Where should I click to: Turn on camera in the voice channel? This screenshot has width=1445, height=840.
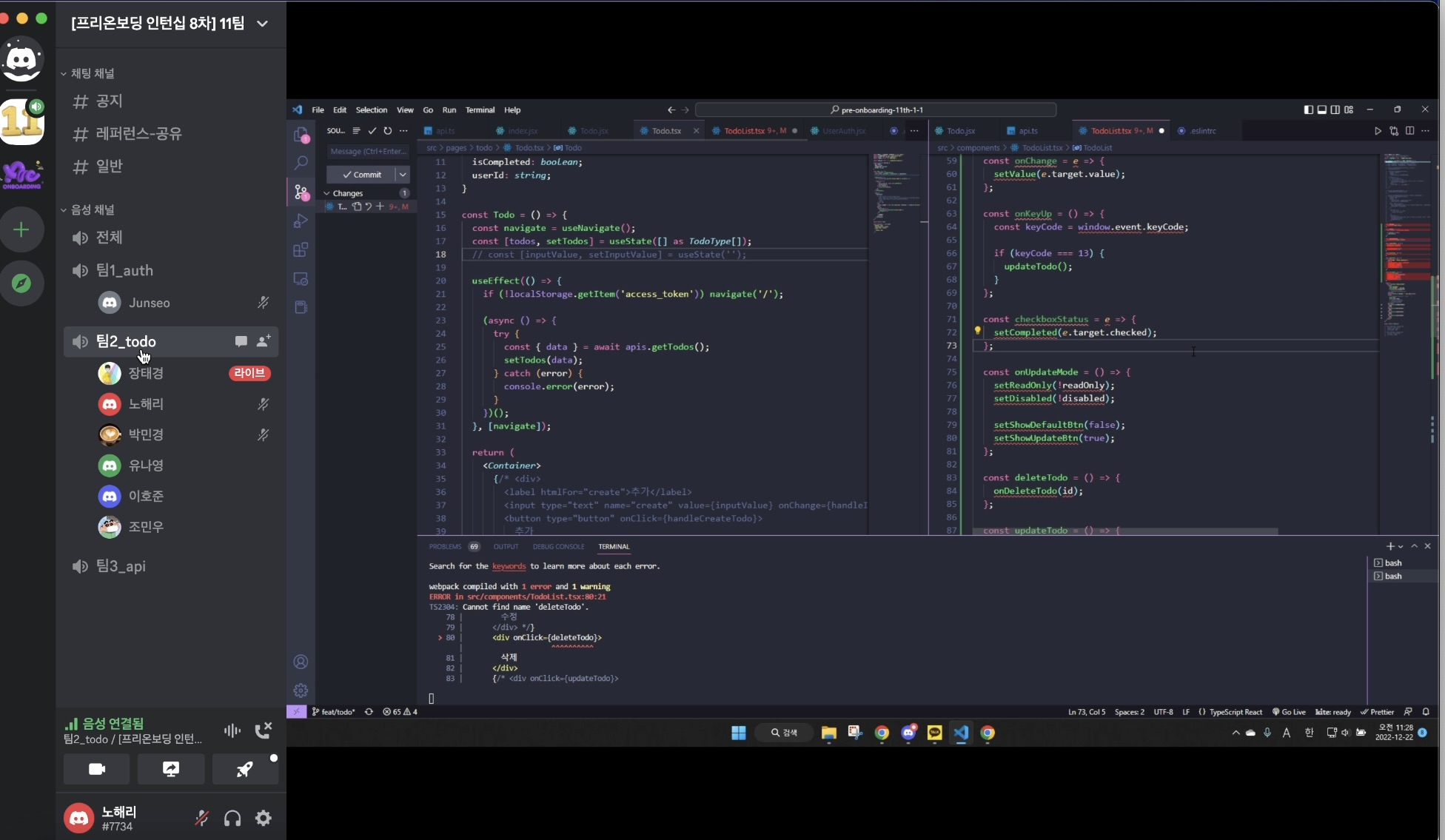97,769
